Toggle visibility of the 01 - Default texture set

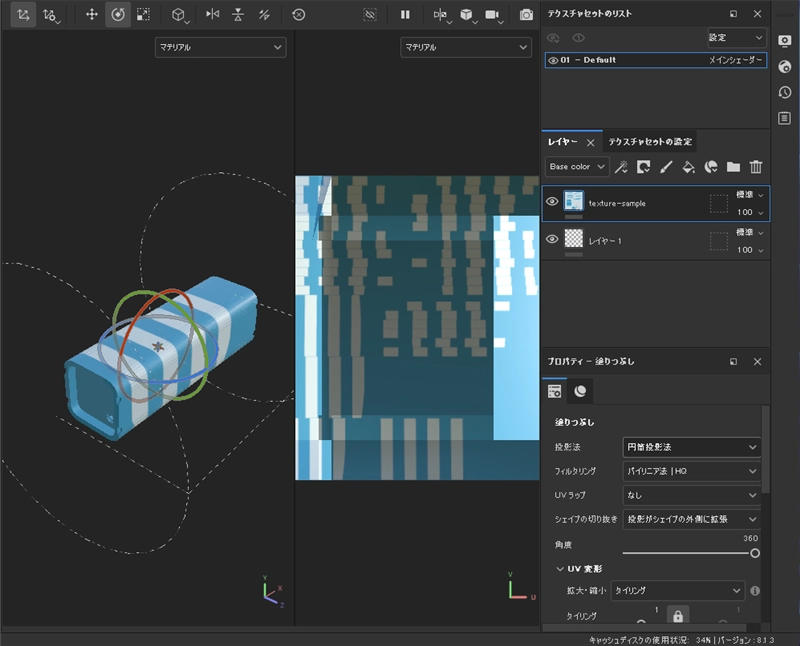click(553, 60)
